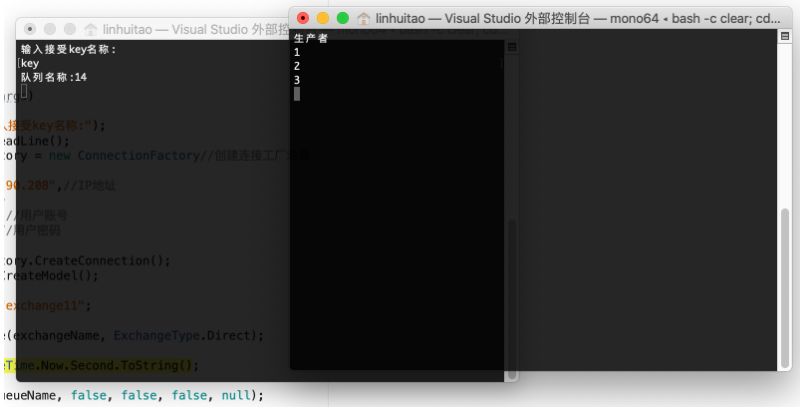This screenshot has height=409, width=800.
Task: Click the front console vertical scrollbar thumb
Action: point(785,286)
